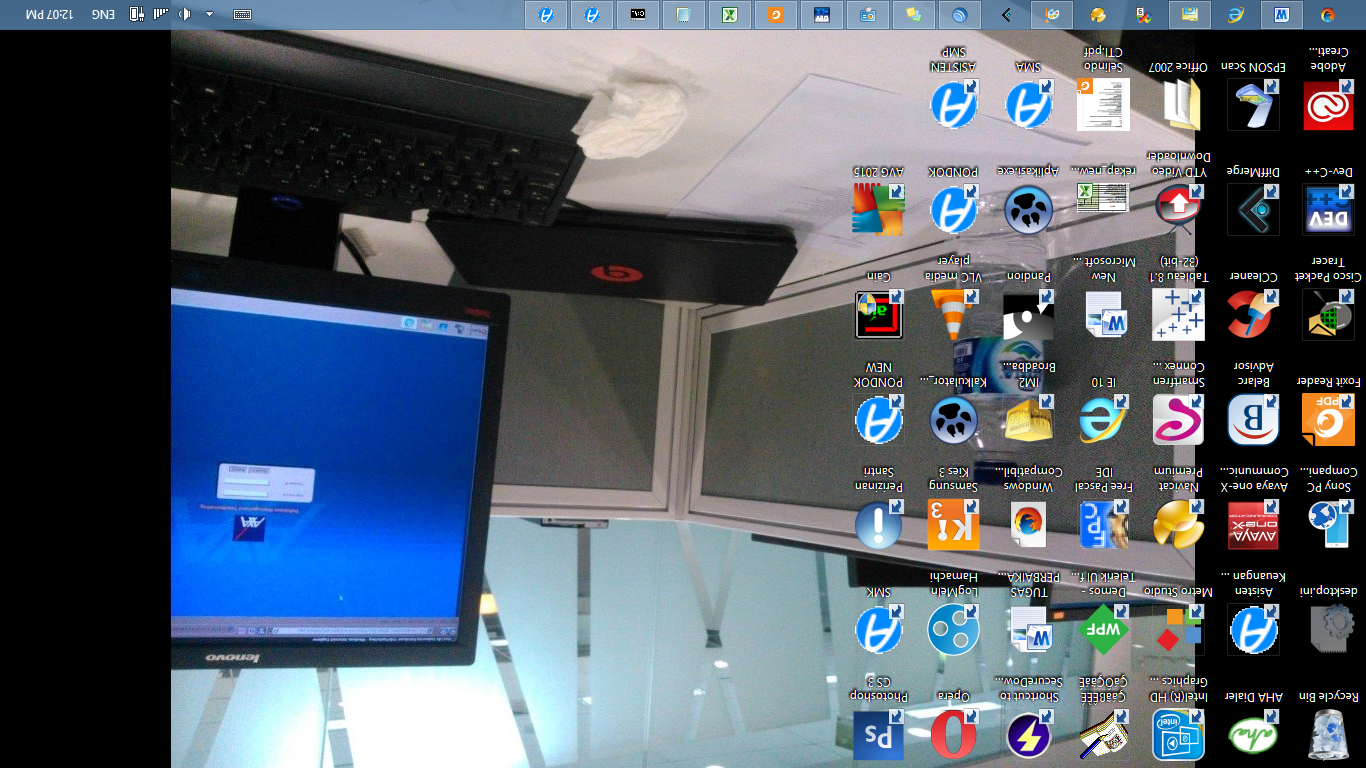Open the Perizinan Santri shortcut
1366x768 pixels.
click(x=878, y=524)
